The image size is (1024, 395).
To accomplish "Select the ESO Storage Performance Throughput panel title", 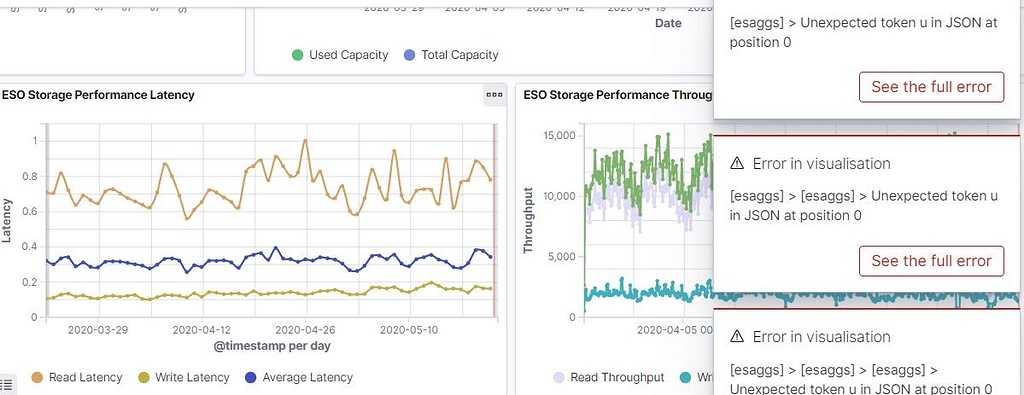I will point(618,95).
